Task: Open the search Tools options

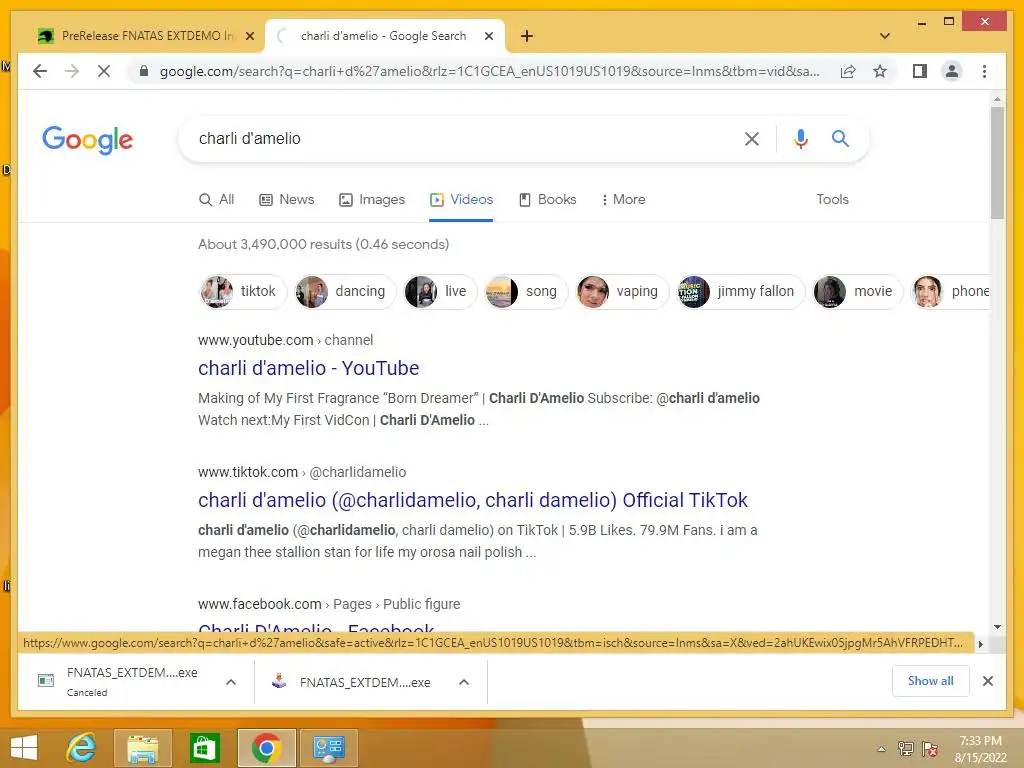Action: (x=832, y=200)
